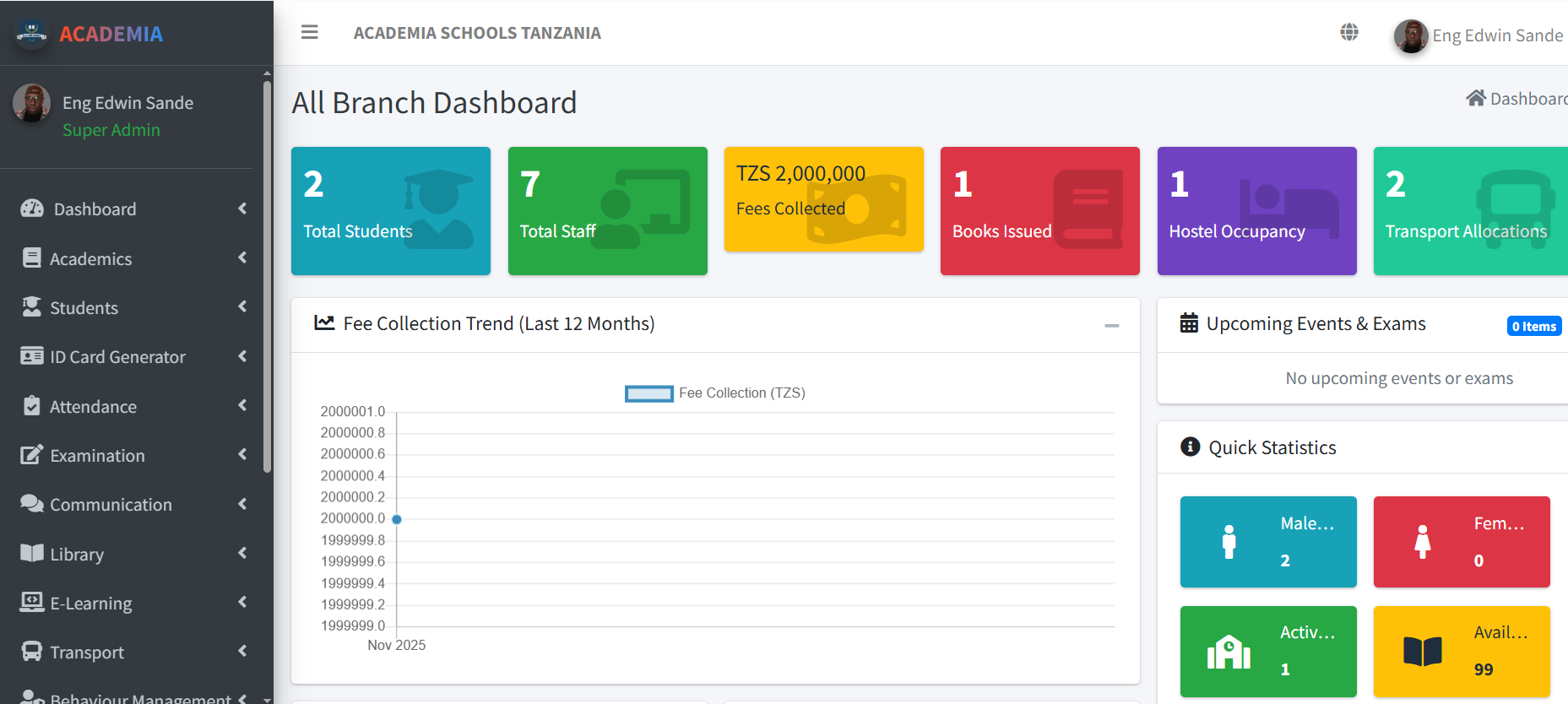The image size is (1568, 704).
Task: Click the Communication chat bubbles icon
Action: (32, 504)
